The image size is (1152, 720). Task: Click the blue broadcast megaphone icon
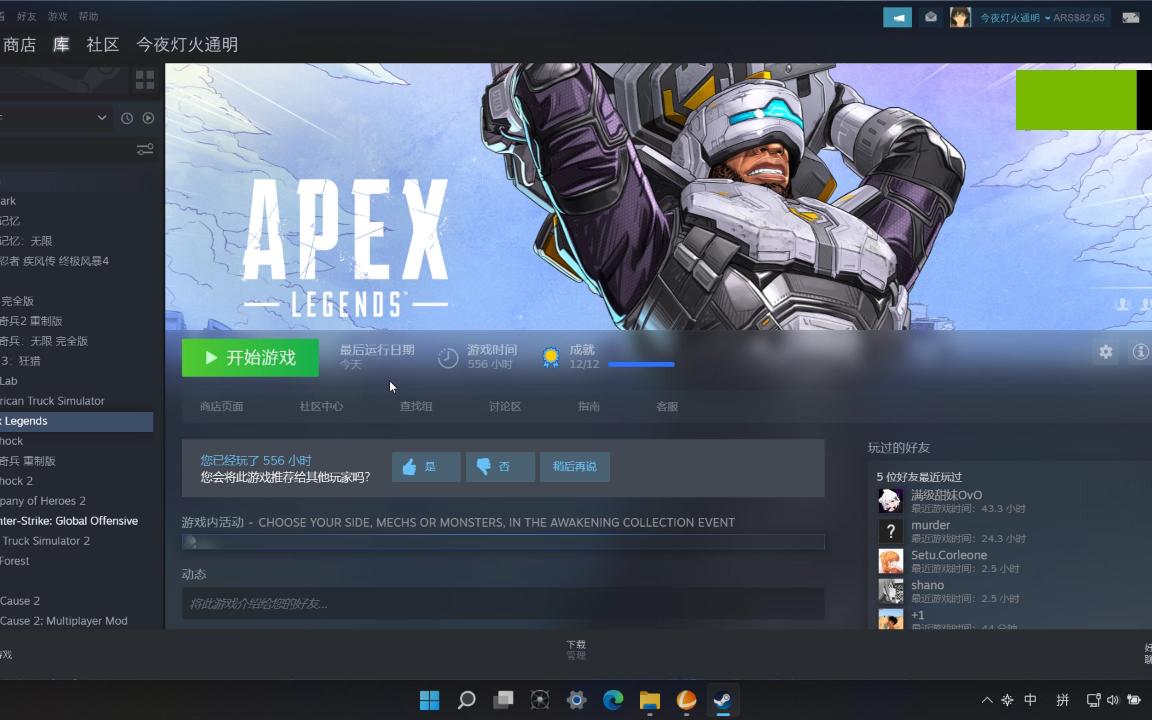[x=897, y=16]
